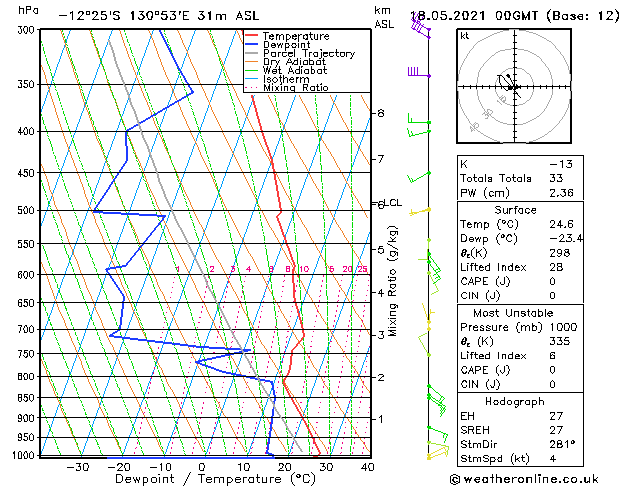Click the Most Unstable theta-e value 335

(x=560, y=341)
